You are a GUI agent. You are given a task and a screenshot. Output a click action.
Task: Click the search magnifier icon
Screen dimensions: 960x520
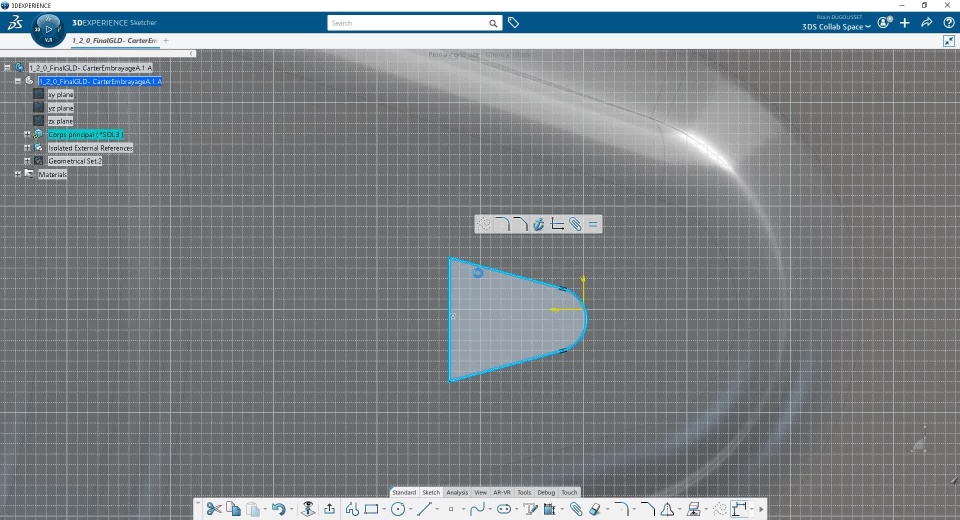point(493,23)
